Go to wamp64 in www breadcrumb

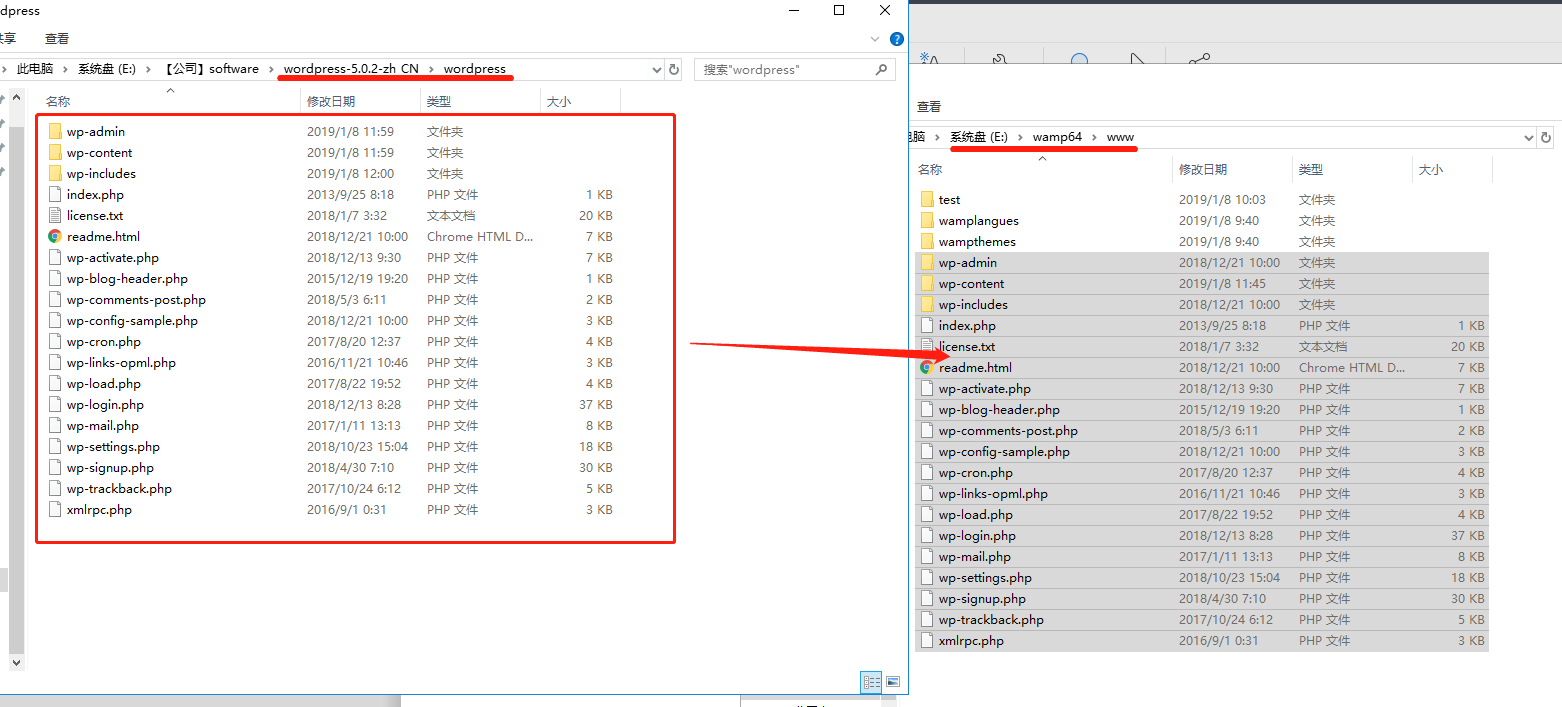point(1058,137)
